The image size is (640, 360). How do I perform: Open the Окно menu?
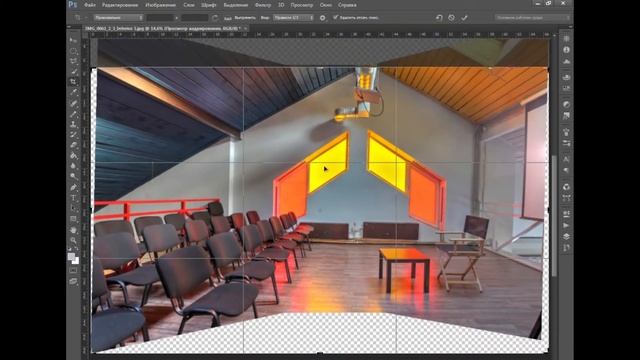325,5
